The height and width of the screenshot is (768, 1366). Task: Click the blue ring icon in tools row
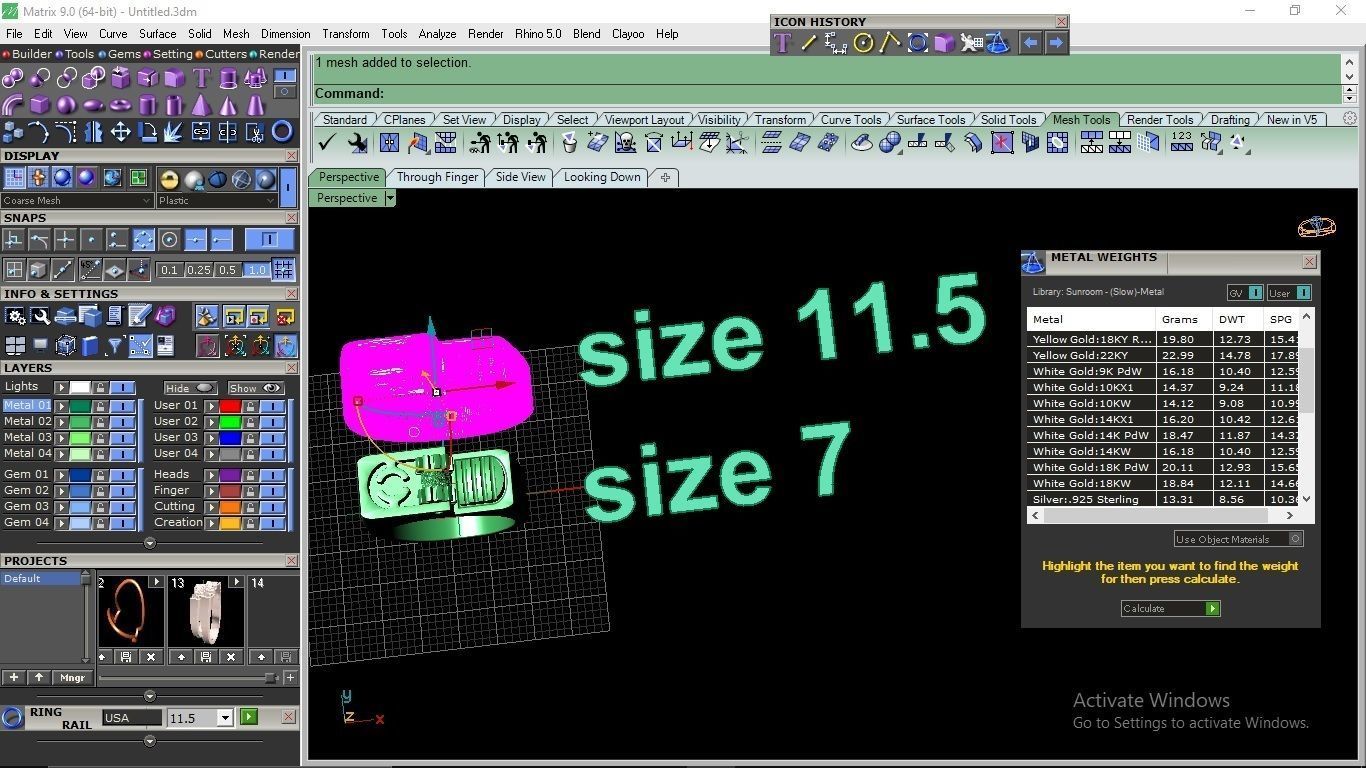point(283,131)
